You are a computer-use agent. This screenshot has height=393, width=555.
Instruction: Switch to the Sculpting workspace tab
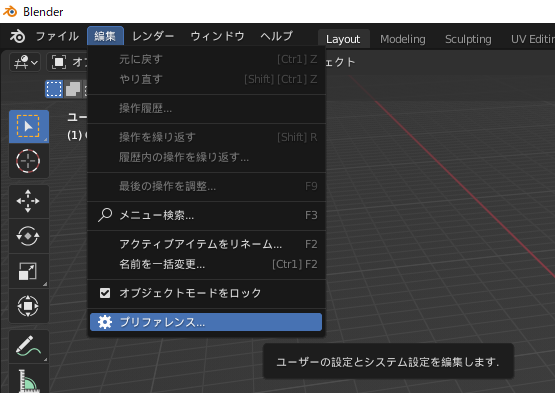(468, 39)
